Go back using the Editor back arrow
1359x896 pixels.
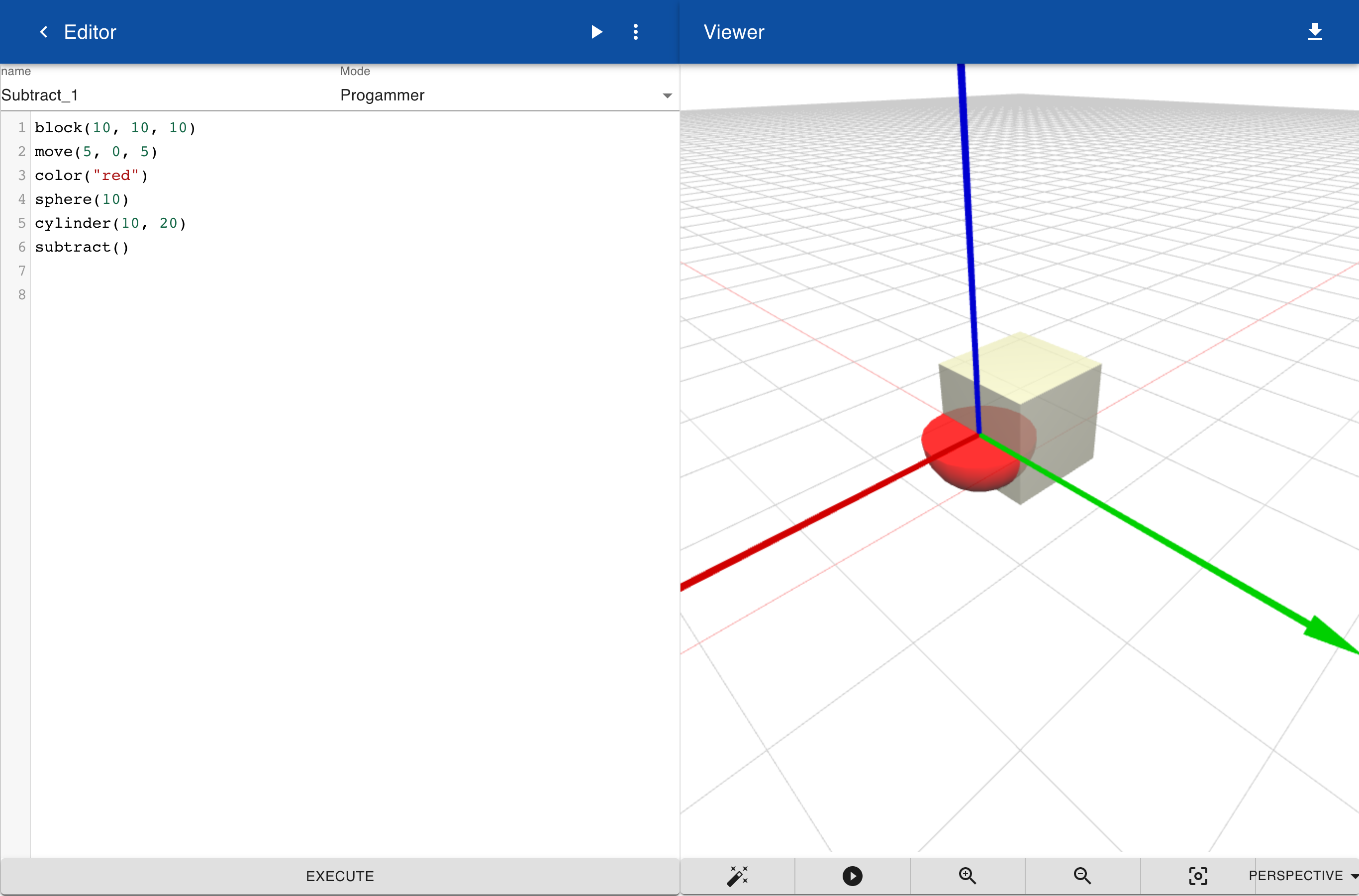point(43,32)
